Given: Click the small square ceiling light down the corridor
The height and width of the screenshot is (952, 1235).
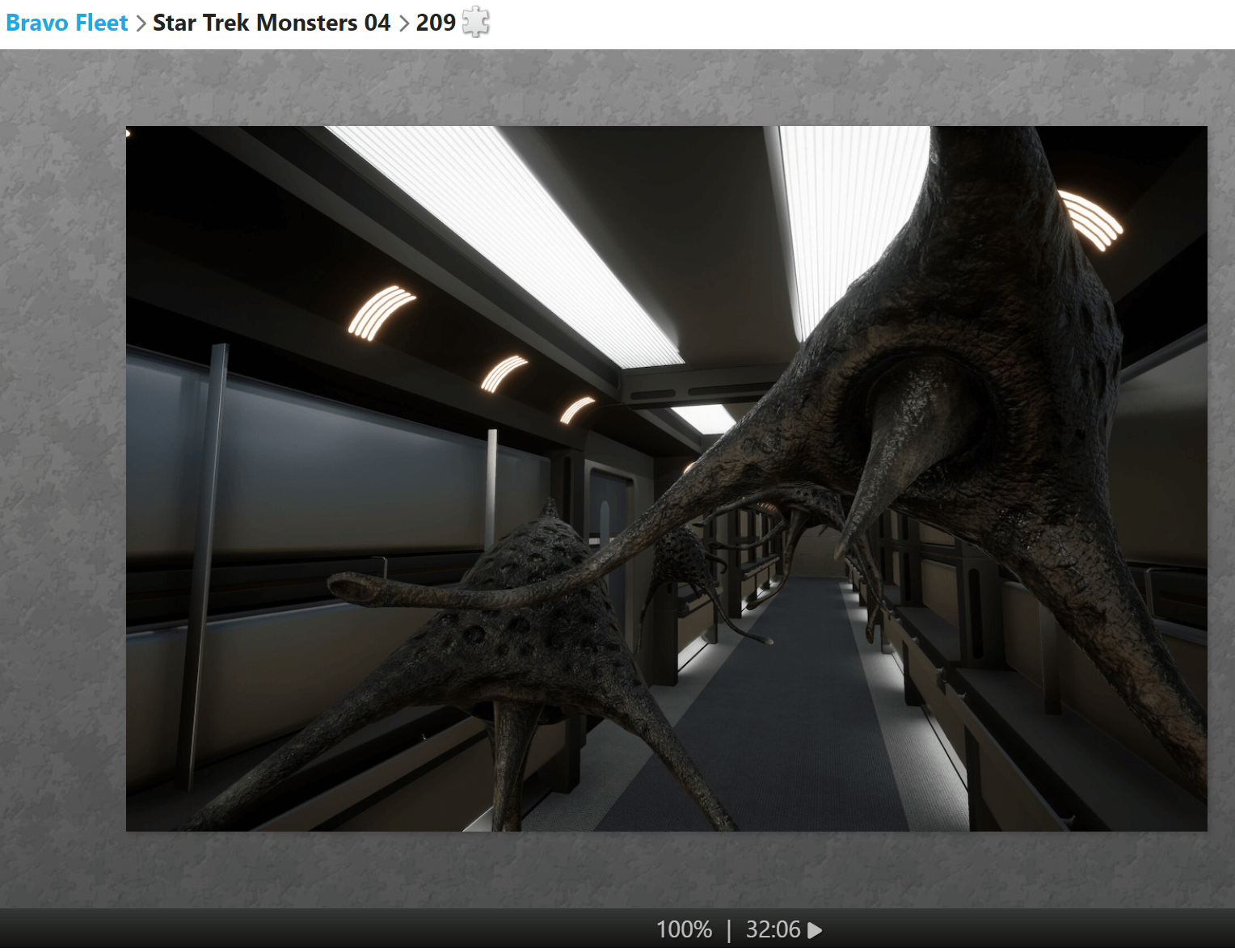Looking at the screenshot, I should (705, 417).
